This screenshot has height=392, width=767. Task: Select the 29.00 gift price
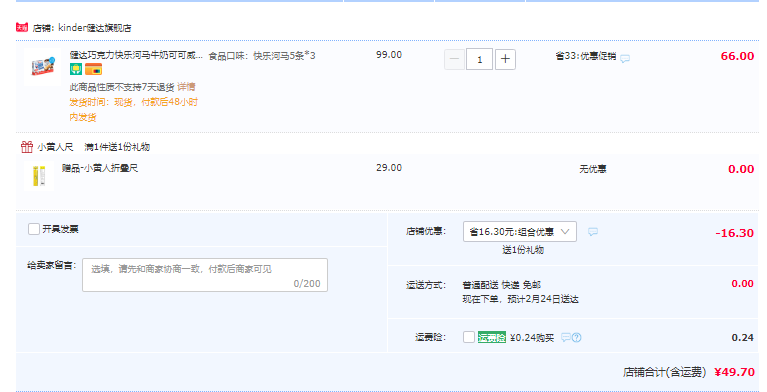[389, 168]
